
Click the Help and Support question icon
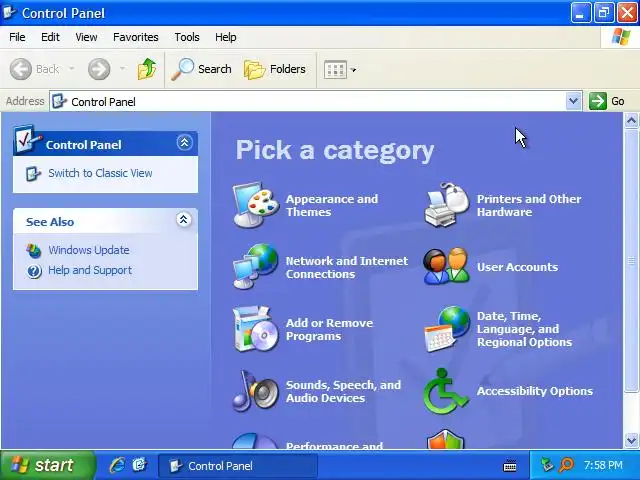[34, 271]
